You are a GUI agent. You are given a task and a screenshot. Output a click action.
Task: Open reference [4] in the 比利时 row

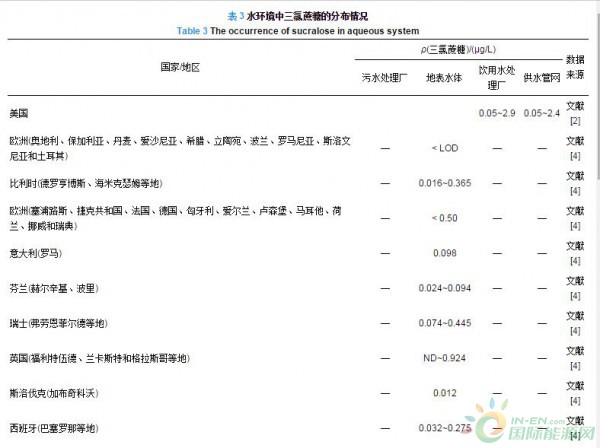pos(575,191)
